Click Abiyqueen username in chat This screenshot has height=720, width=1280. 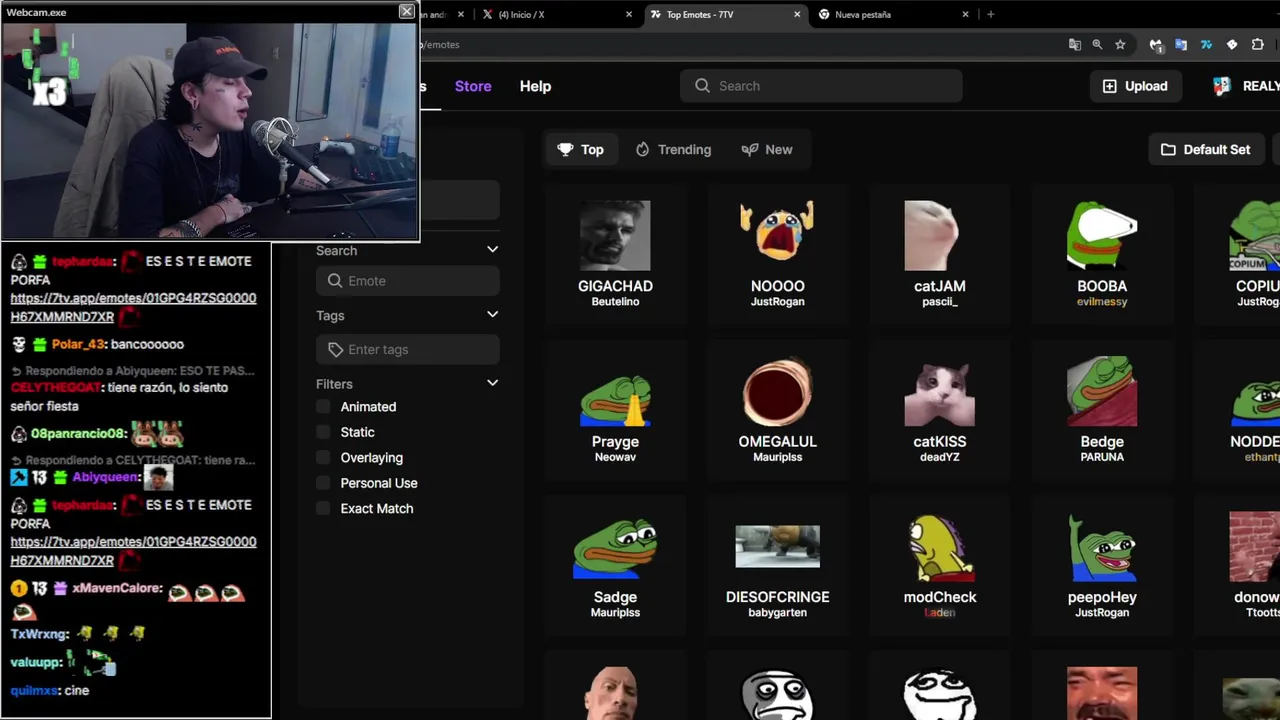point(104,477)
